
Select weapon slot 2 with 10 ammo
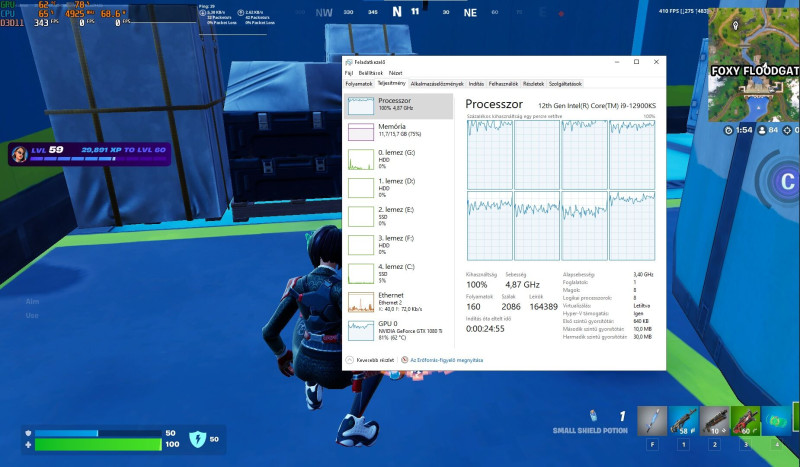[x=714, y=421]
